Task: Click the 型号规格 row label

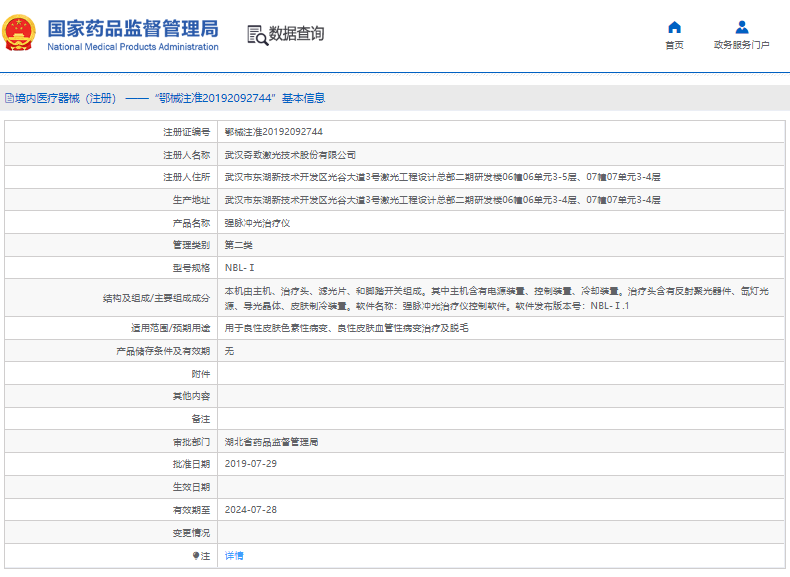Action: pos(191,268)
